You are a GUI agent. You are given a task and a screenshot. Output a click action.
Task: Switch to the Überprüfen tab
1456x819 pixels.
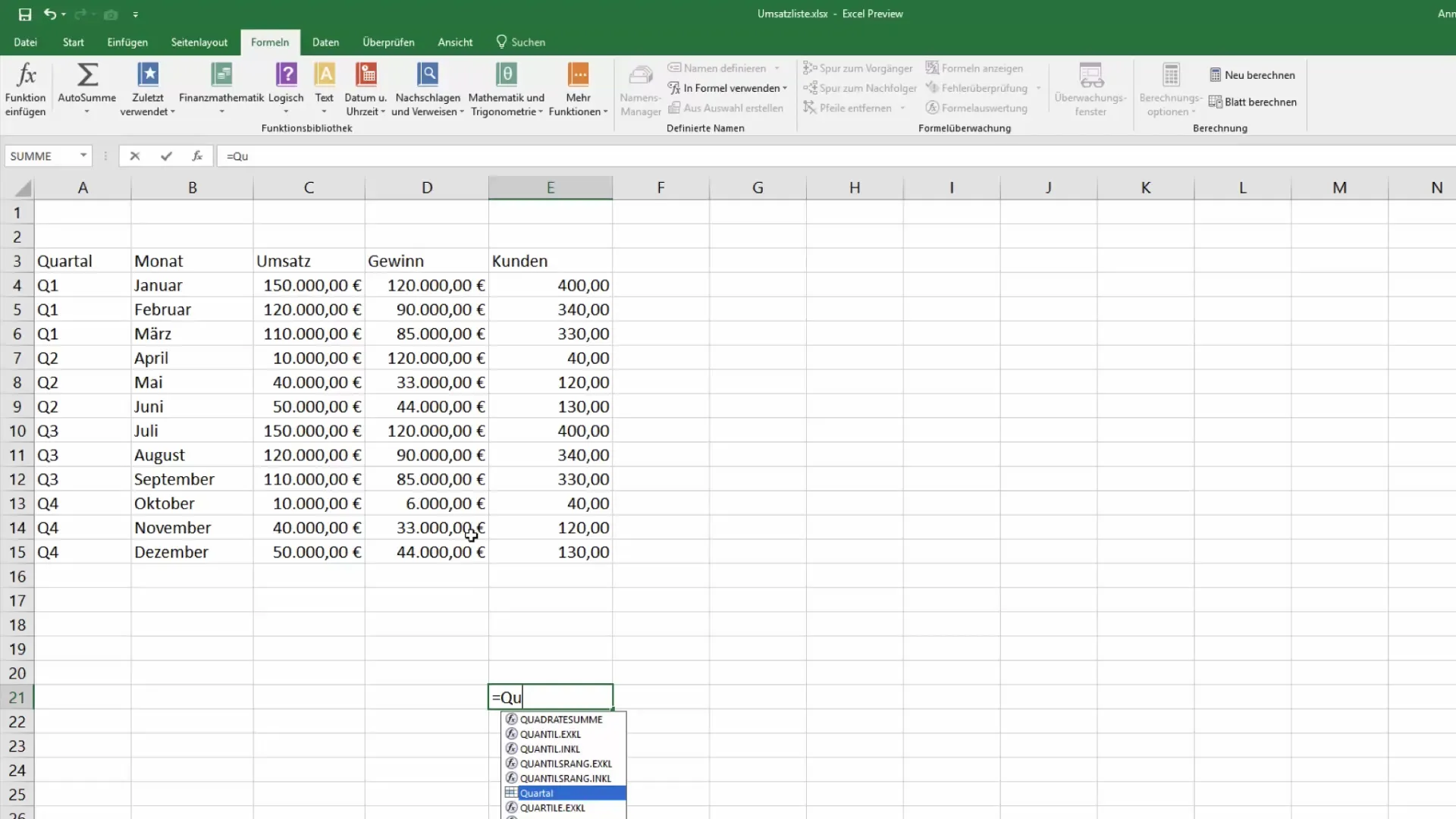(x=388, y=42)
